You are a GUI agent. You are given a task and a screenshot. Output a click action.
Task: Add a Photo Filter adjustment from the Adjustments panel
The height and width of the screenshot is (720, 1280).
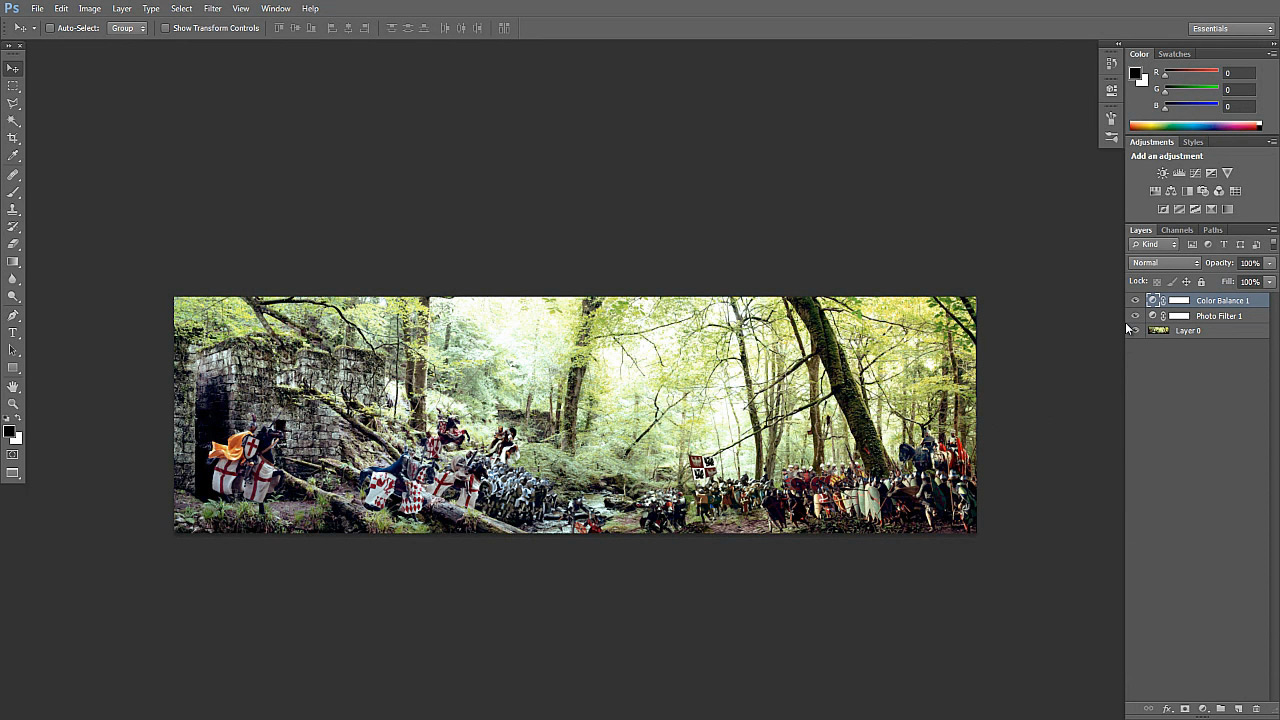[1203, 191]
